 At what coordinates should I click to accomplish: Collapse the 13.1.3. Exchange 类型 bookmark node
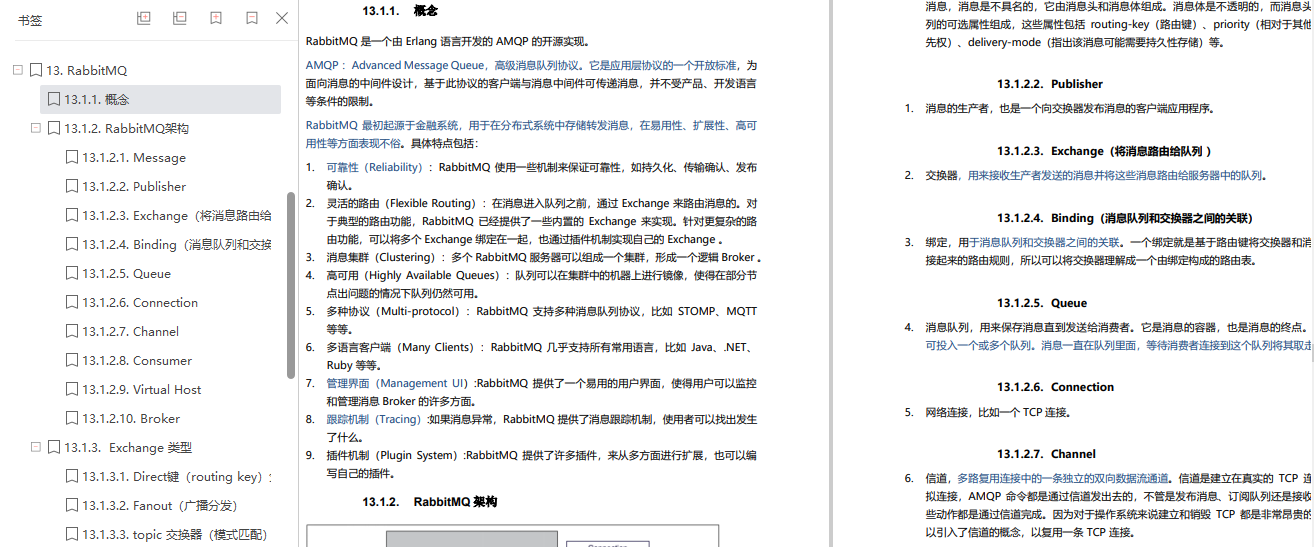[36, 447]
